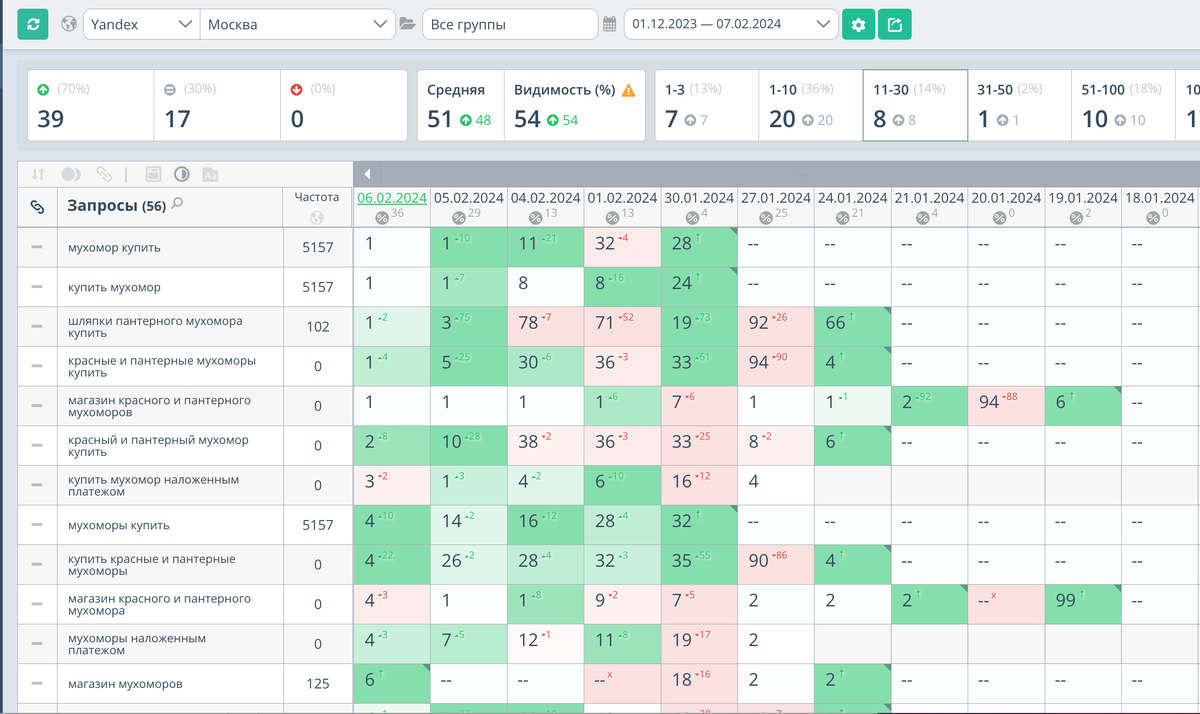Viewport: 1200px width, 714px height.
Task: Click position cell 66 under 24.01.2024
Action: [x=852, y=326]
